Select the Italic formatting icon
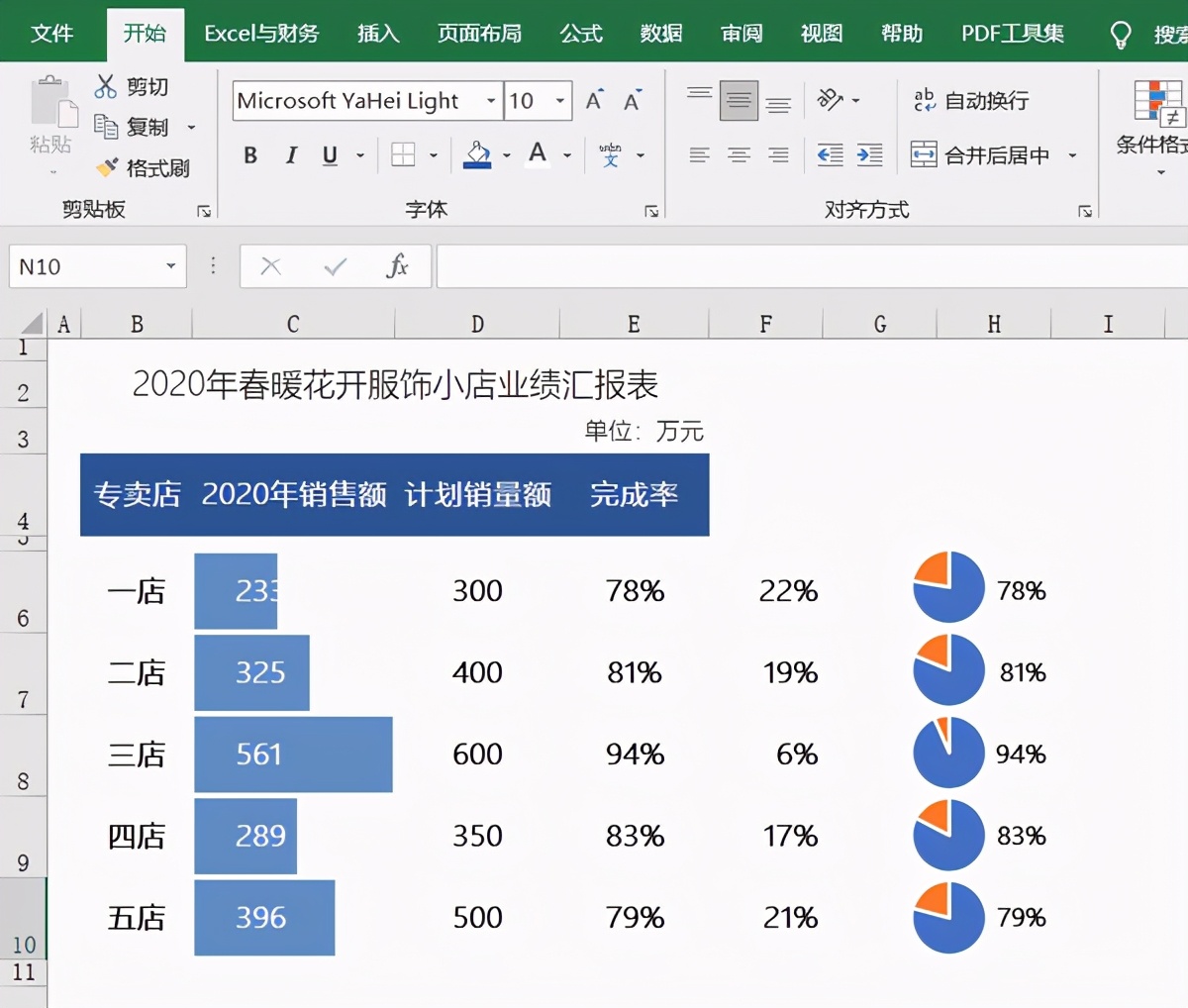 290,155
